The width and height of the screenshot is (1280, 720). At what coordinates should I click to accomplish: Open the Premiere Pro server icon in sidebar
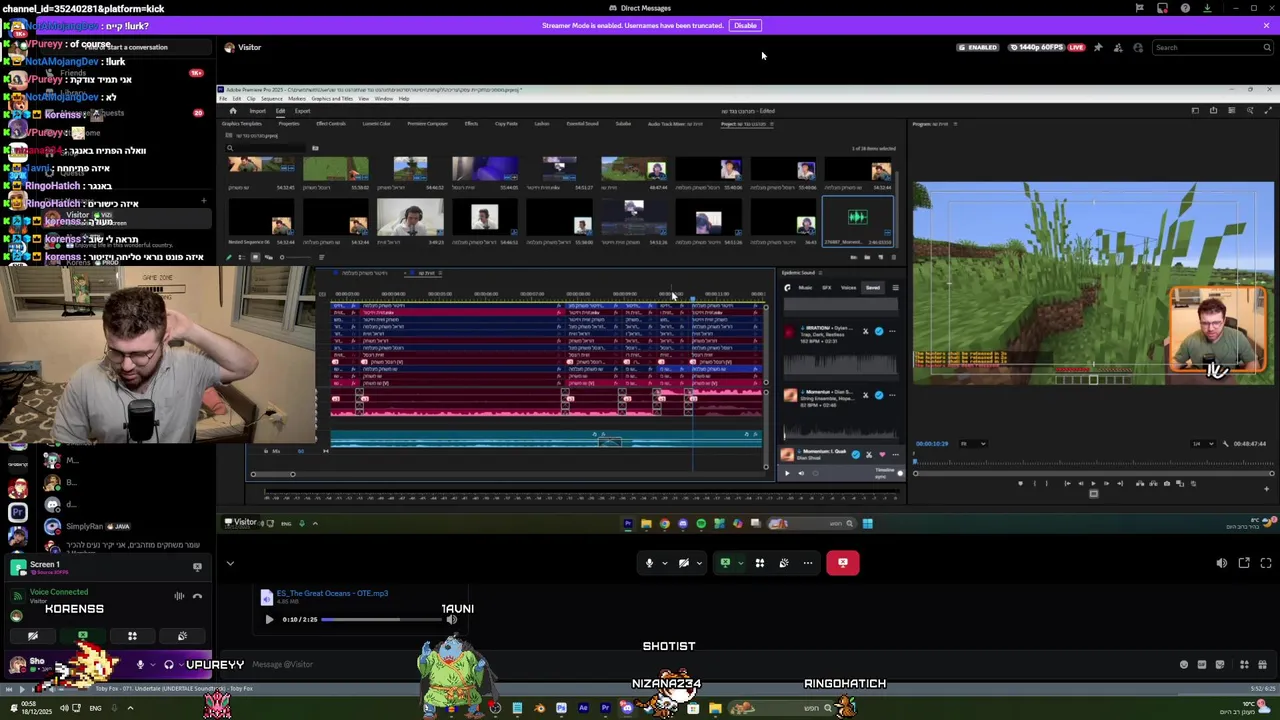[17, 512]
